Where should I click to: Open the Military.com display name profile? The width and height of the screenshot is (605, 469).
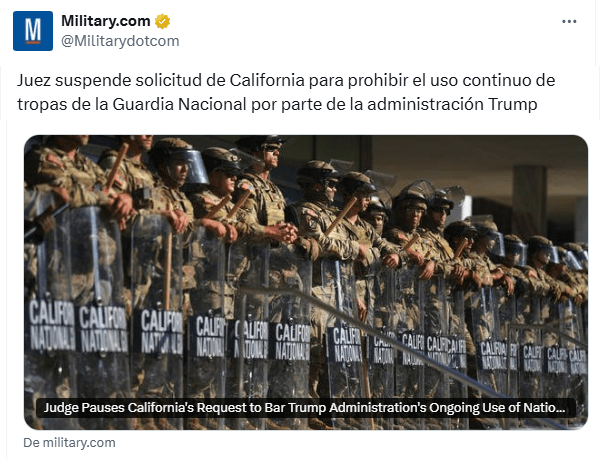click(106, 21)
